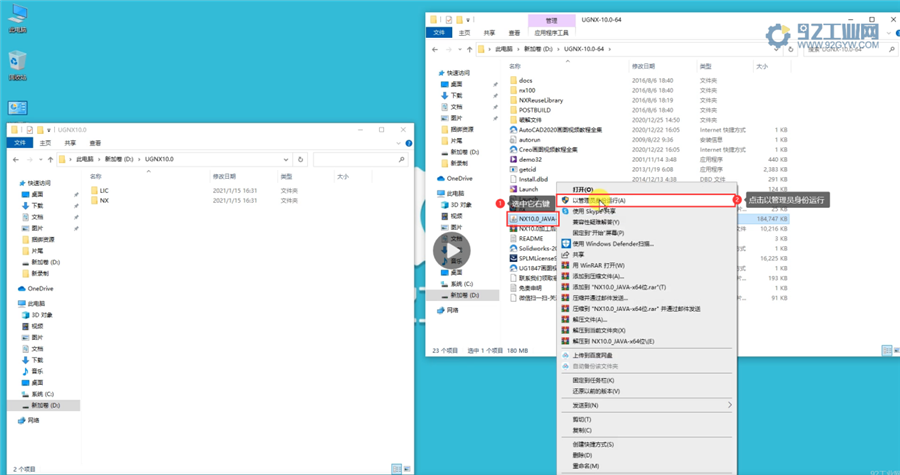
Task: Click 剪切(T) in the context menu
Action: (x=581, y=419)
